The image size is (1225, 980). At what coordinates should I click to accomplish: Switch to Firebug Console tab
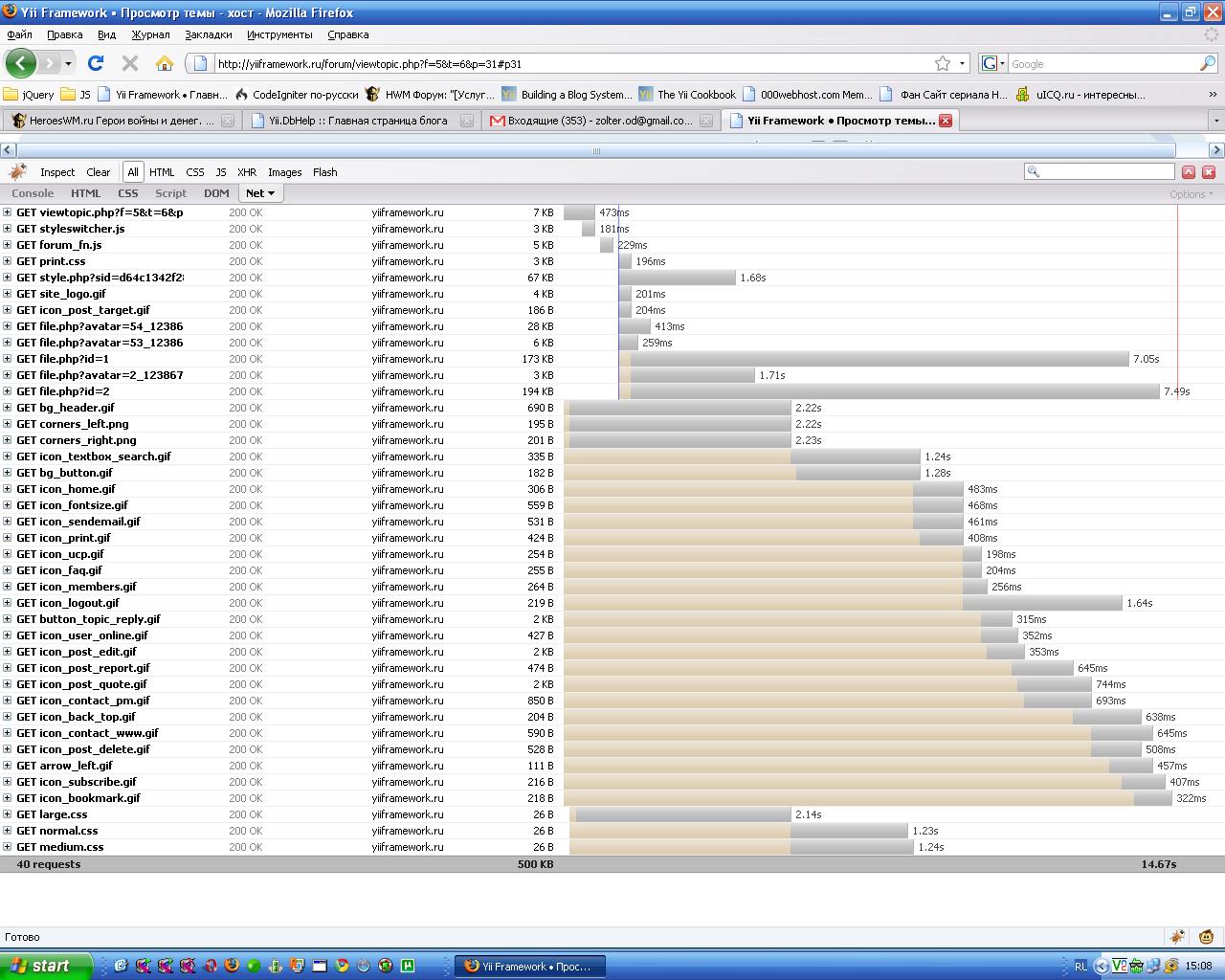point(33,193)
